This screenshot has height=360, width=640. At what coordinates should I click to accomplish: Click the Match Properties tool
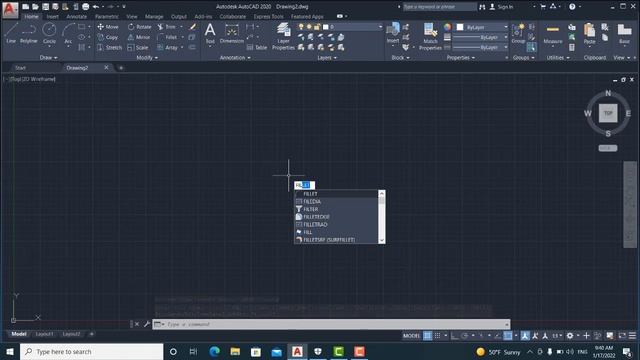coord(430,37)
